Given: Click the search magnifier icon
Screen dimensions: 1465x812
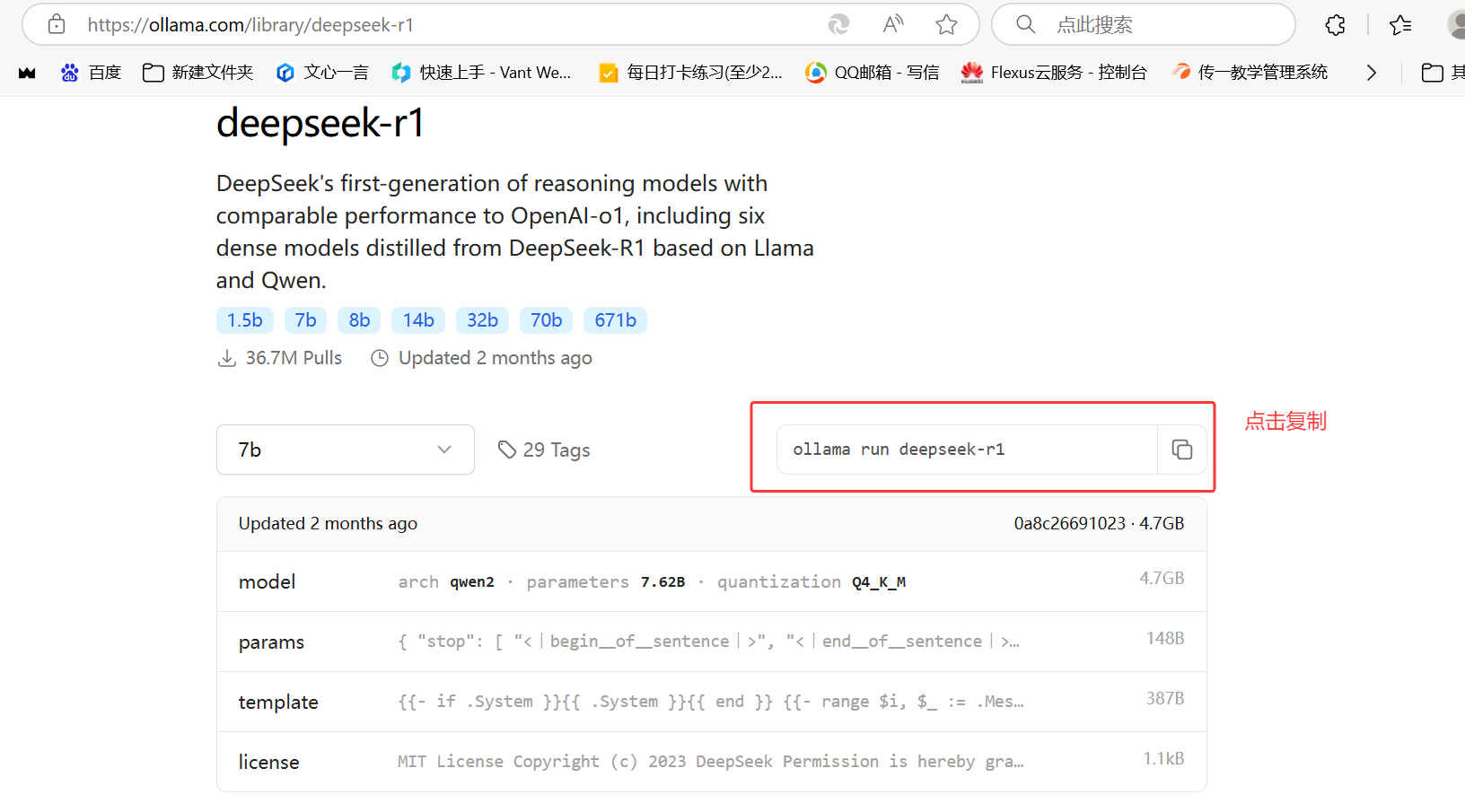Looking at the screenshot, I should [x=1026, y=24].
